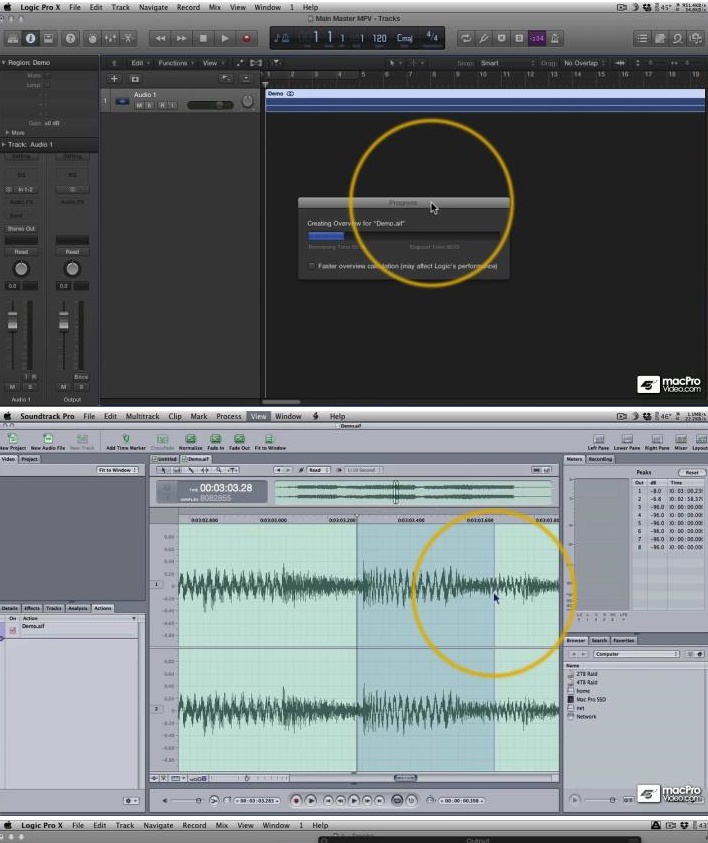Screen dimensions: 708x843
Task: Toggle the Left Pane icon in Soundtrack Pro
Action: 598,442
